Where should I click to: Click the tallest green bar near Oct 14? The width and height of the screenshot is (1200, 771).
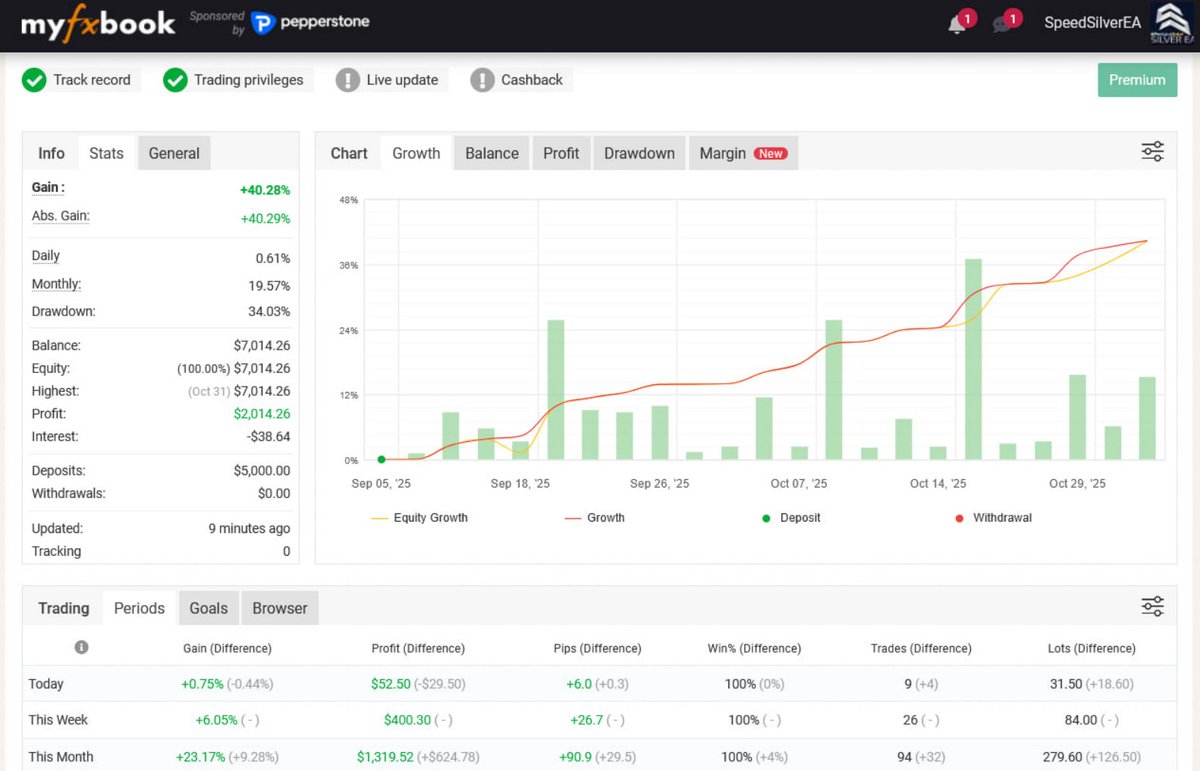pyautogui.click(x=973, y=359)
